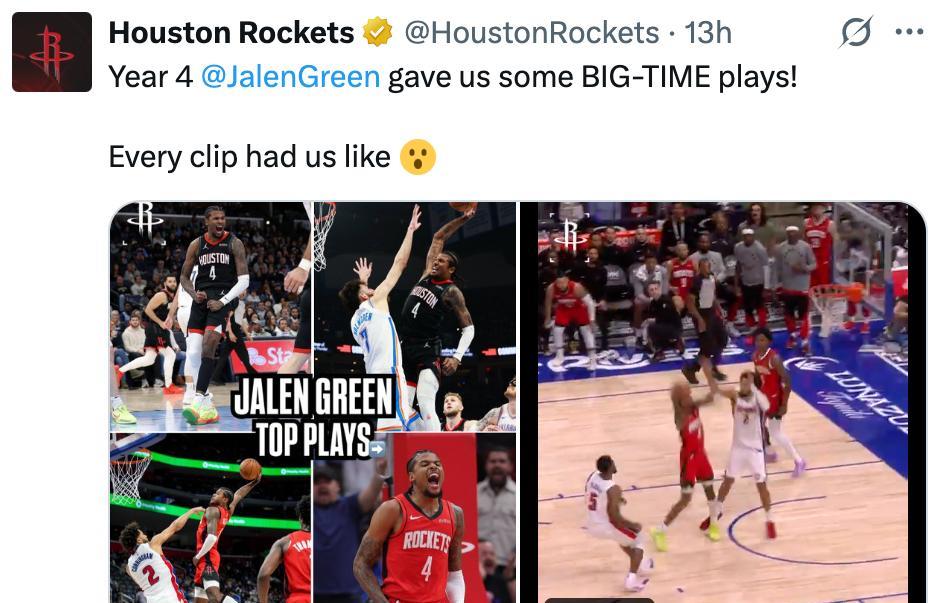This screenshot has height=603, width=940.
Task: Click the gold verified checkmark badge
Action: pos(377,32)
